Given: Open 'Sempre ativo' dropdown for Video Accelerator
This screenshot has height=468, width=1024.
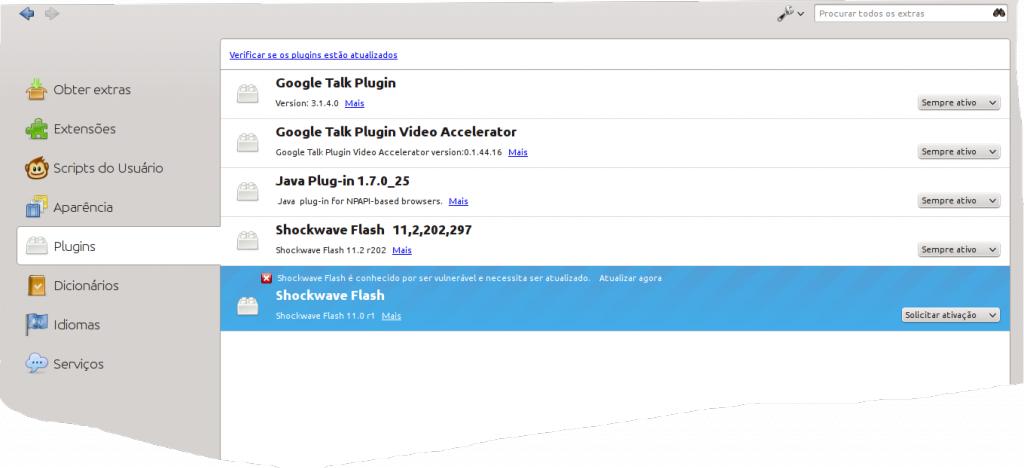Looking at the screenshot, I should point(959,151).
